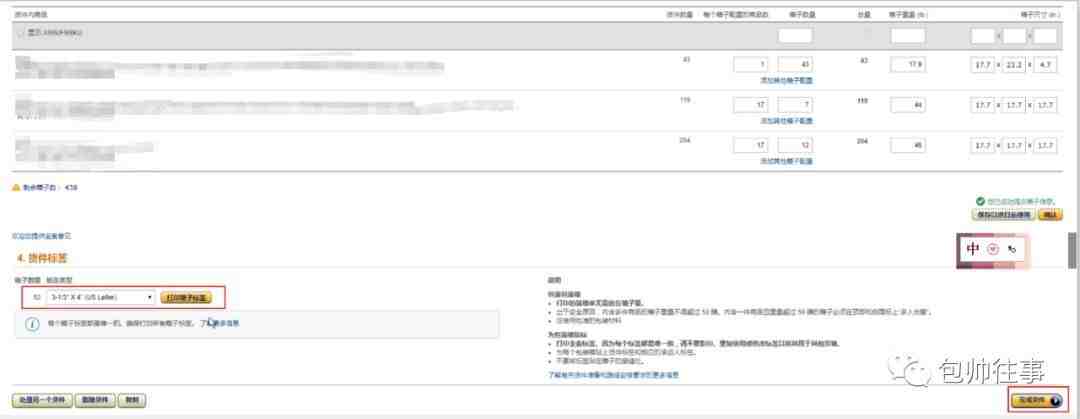Click the box weight field showing 17.9
This screenshot has height=419, width=1080.
pyautogui.click(x=907, y=65)
